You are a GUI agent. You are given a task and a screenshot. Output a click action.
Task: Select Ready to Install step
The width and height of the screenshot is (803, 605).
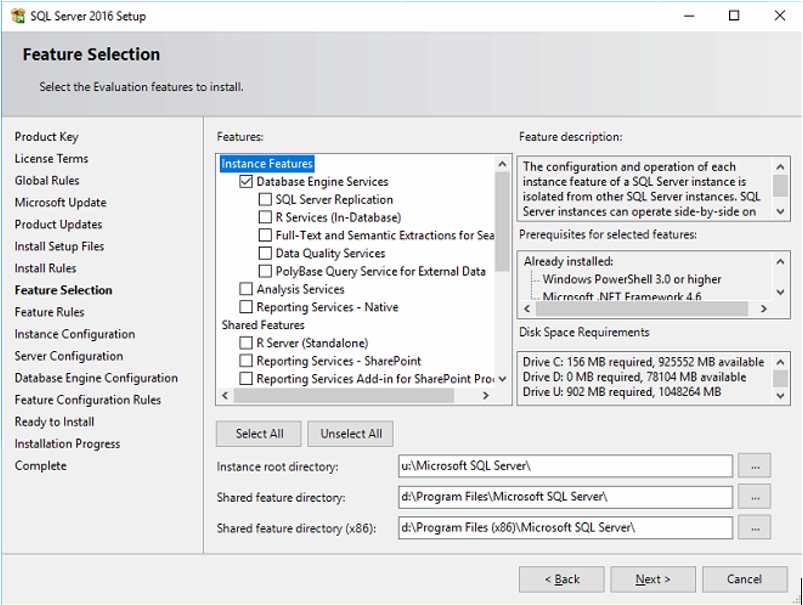pos(55,422)
